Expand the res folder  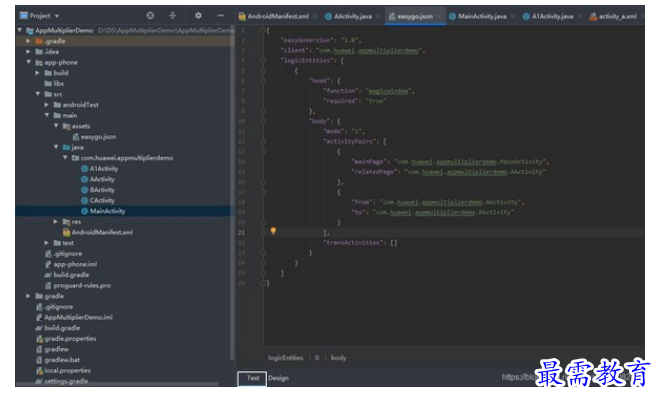[x=55, y=221]
